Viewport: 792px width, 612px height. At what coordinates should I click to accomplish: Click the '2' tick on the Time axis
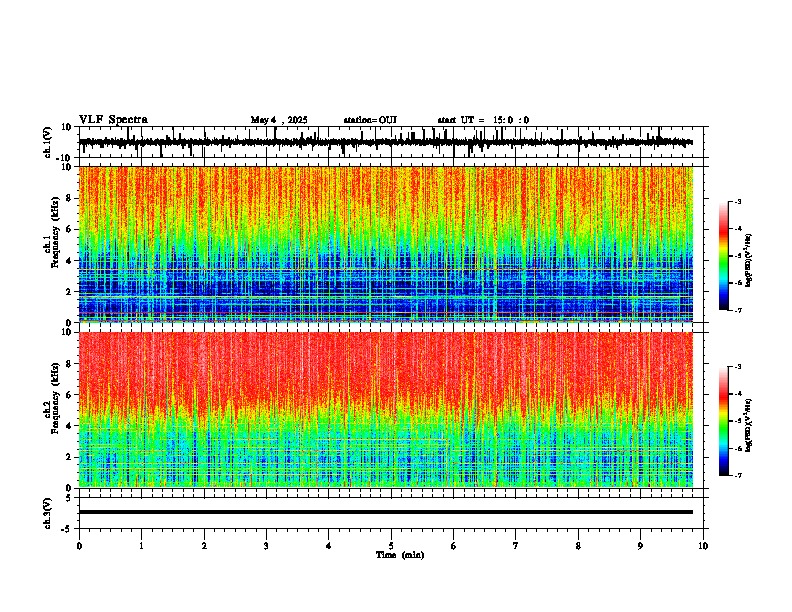click(x=204, y=546)
